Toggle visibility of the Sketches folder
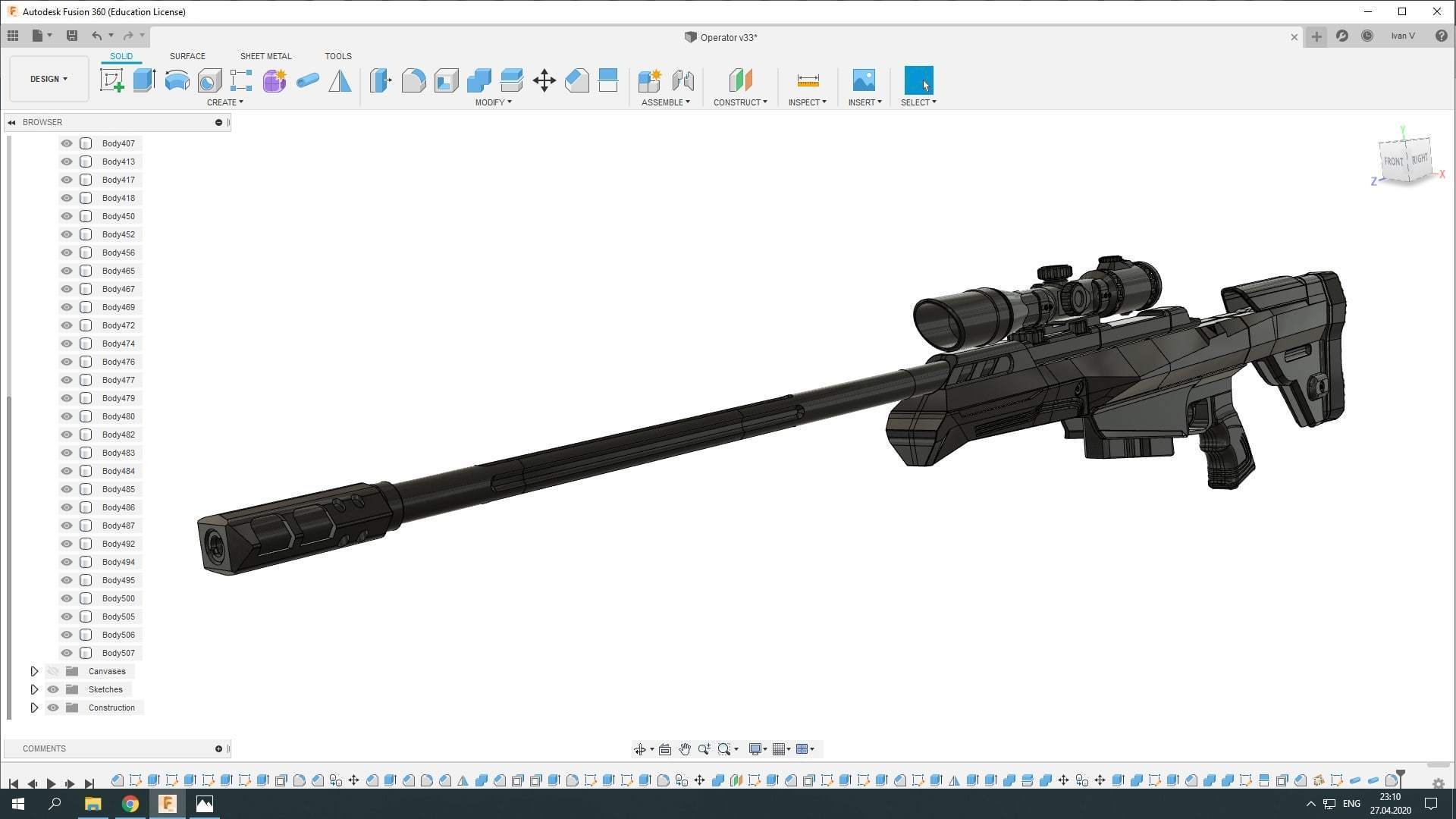1456x819 pixels. coord(53,689)
